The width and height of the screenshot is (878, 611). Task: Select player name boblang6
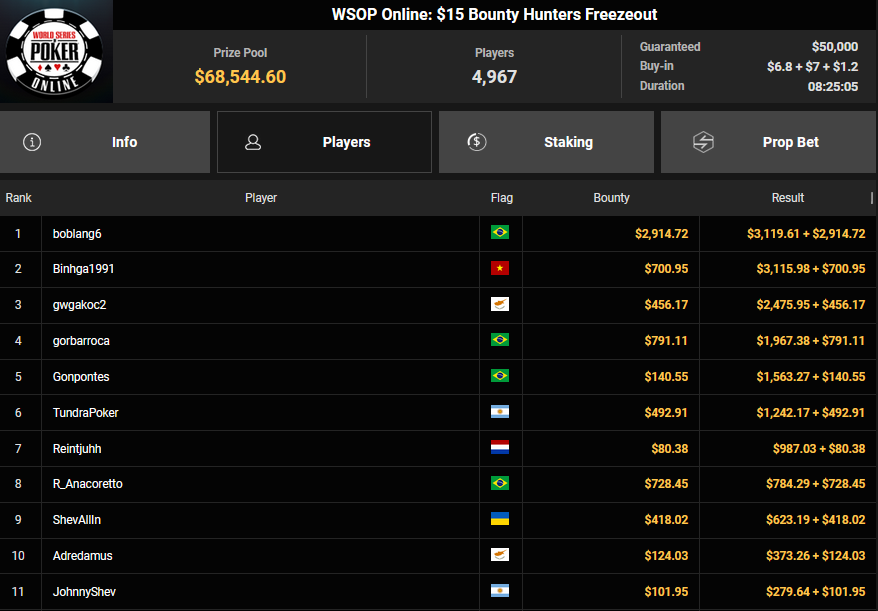pyautogui.click(x=77, y=234)
